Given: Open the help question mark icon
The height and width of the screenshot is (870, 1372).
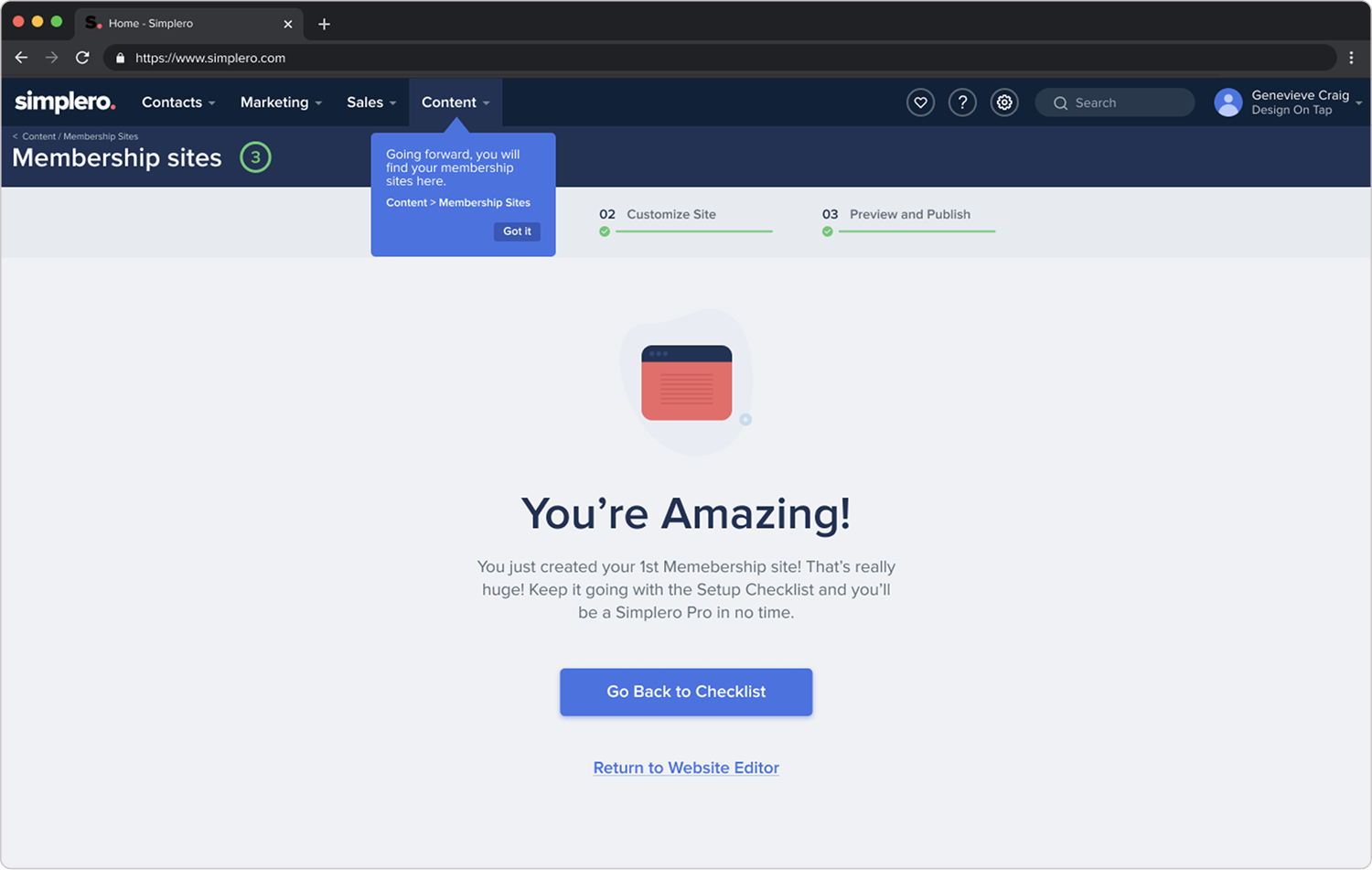Looking at the screenshot, I should coord(962,102).
